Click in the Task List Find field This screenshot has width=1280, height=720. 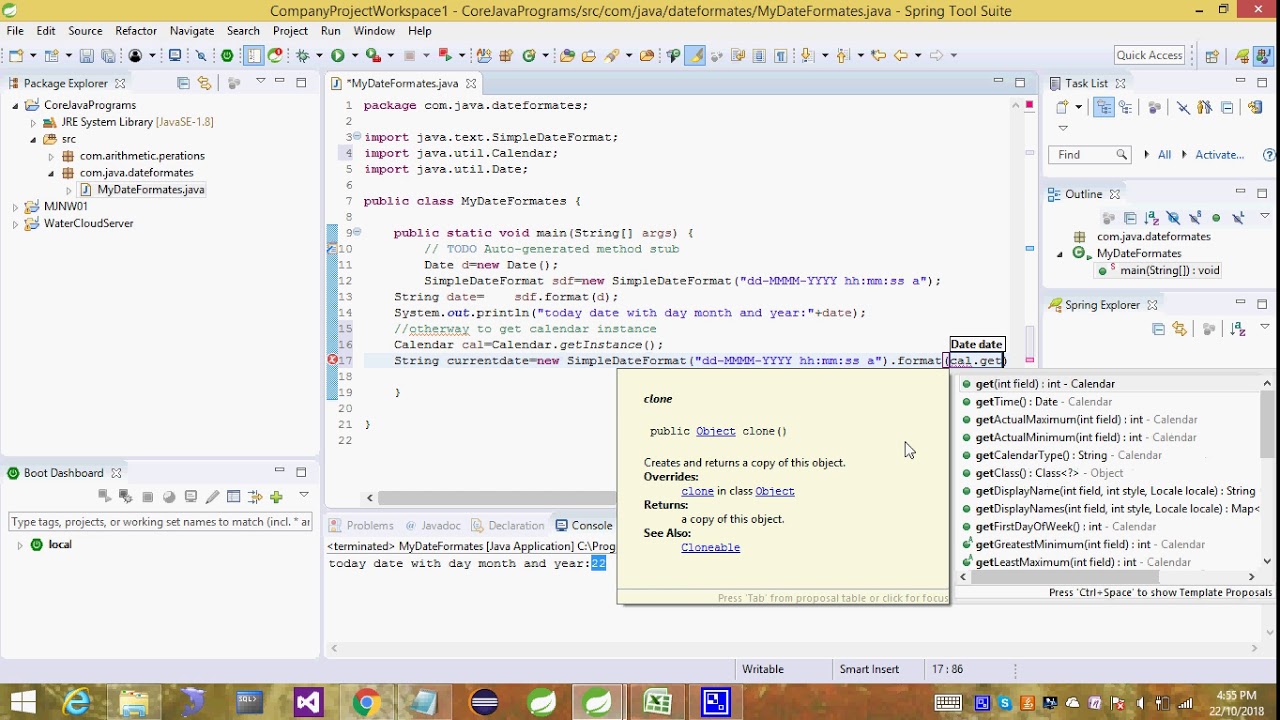tap(1090, 155)
